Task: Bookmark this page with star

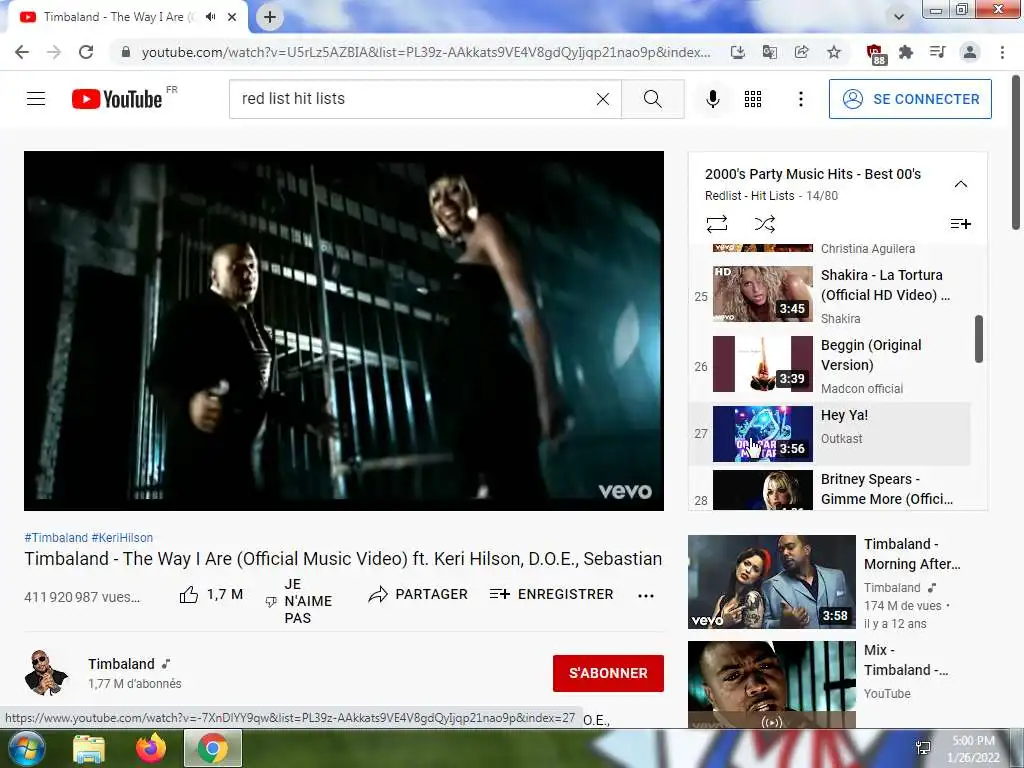Action: (834, 52)
